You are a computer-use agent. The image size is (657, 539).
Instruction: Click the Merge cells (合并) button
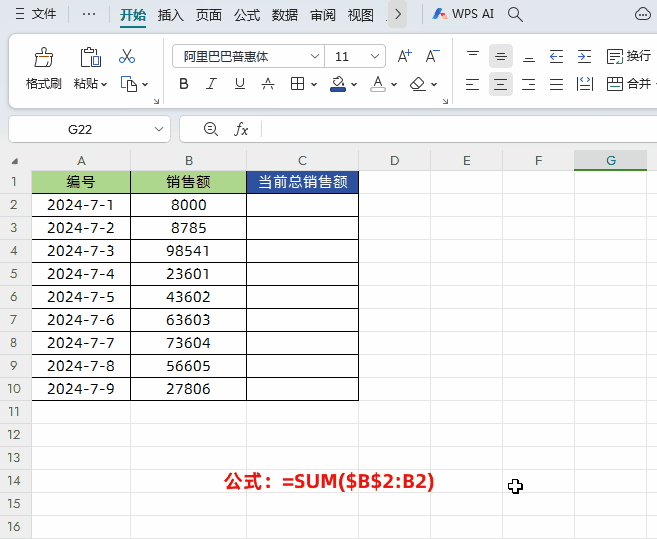(629, 84)
